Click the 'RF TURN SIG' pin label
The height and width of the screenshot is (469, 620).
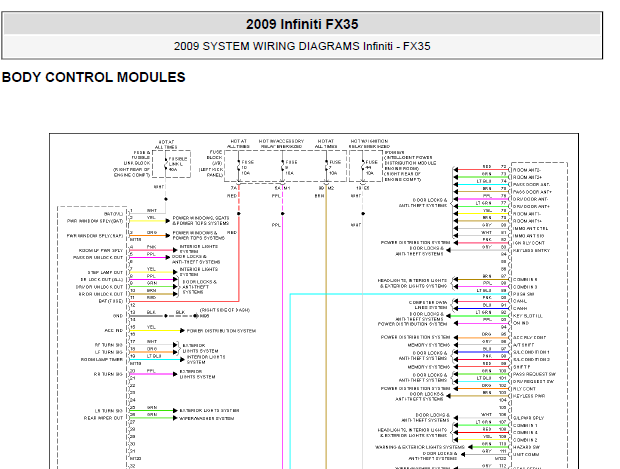click(109, 345)
